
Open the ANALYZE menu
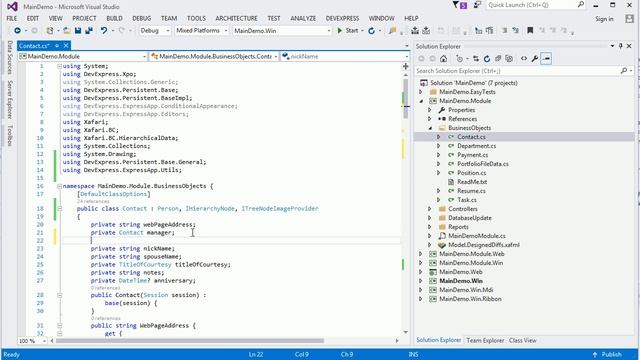pos(303,18)
